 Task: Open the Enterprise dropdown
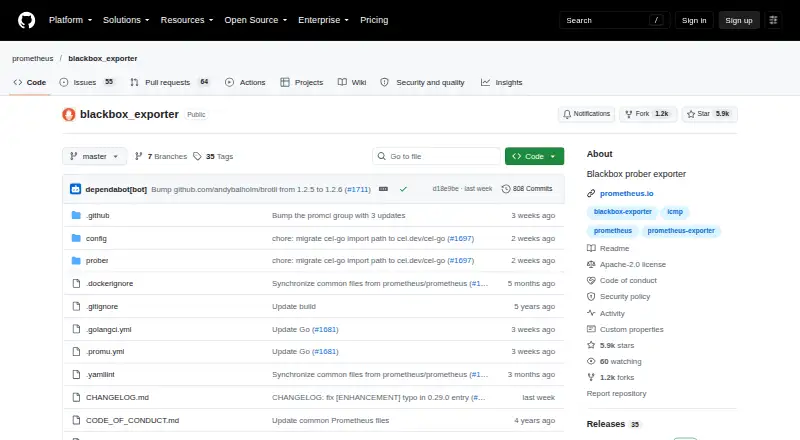pyautogui.click(x=323, y=20)
